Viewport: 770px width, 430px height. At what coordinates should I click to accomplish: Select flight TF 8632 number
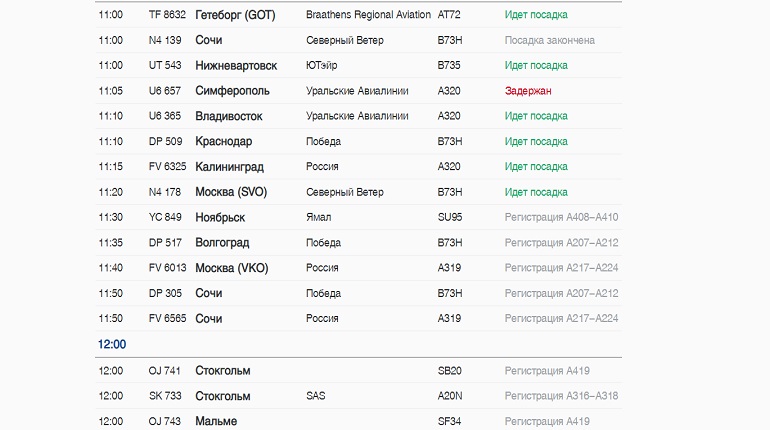(x=167, y=15)
